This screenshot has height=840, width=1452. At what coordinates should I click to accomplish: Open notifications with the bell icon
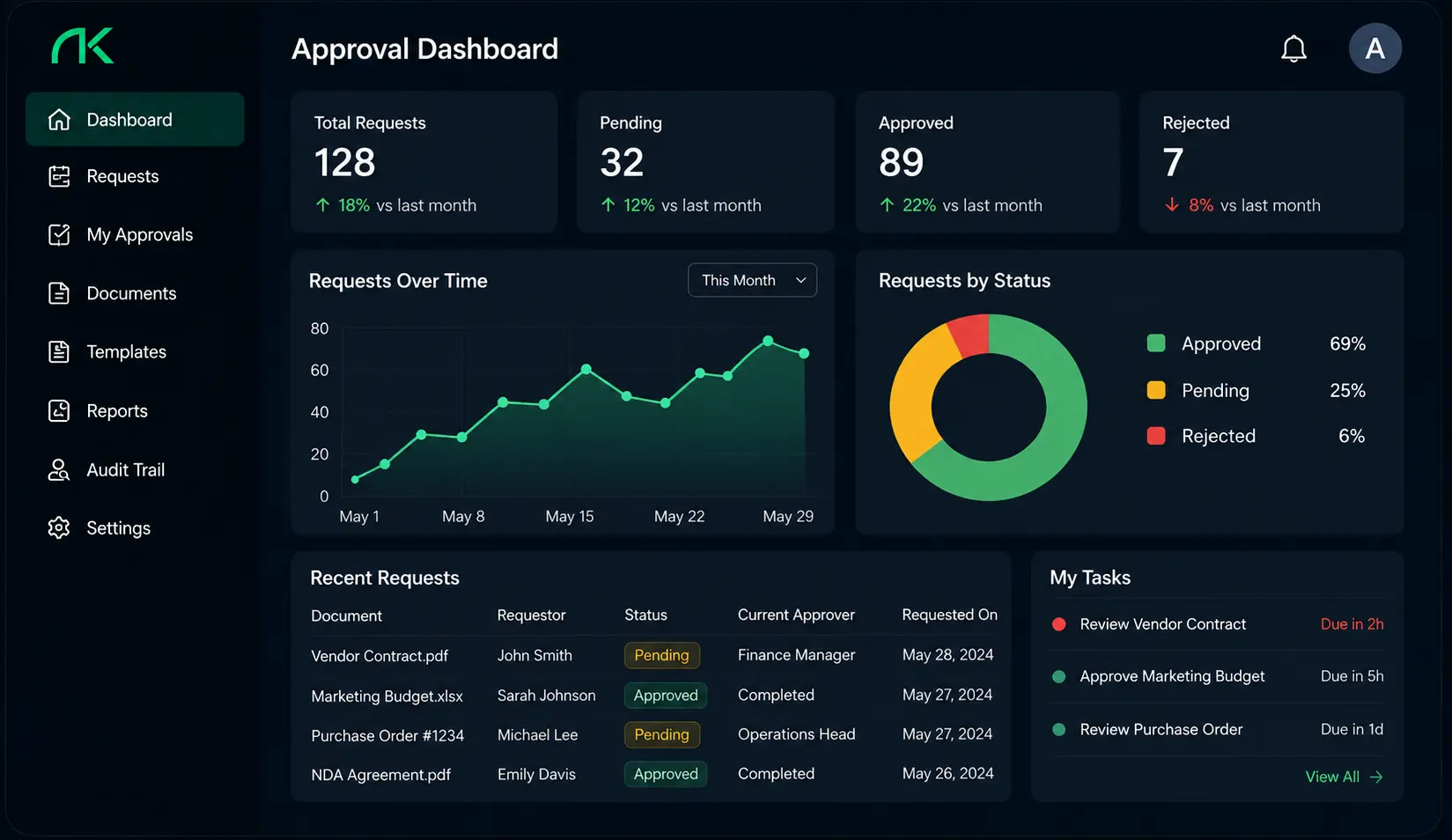pyautogui.click(x=1294, y=49)
